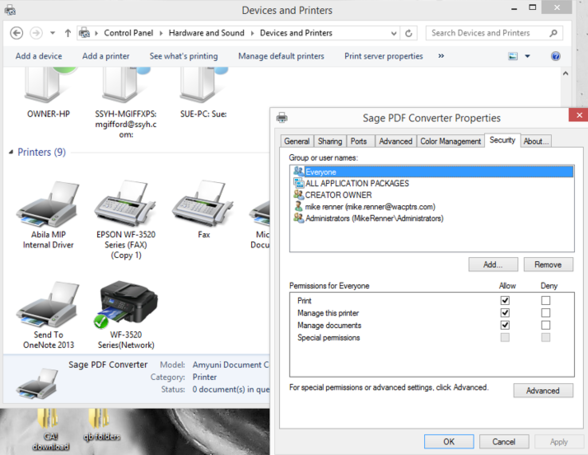This screenshot has width=588, height=455.
Task: Click Manage default printers
Action: click(x=281, y=56)
